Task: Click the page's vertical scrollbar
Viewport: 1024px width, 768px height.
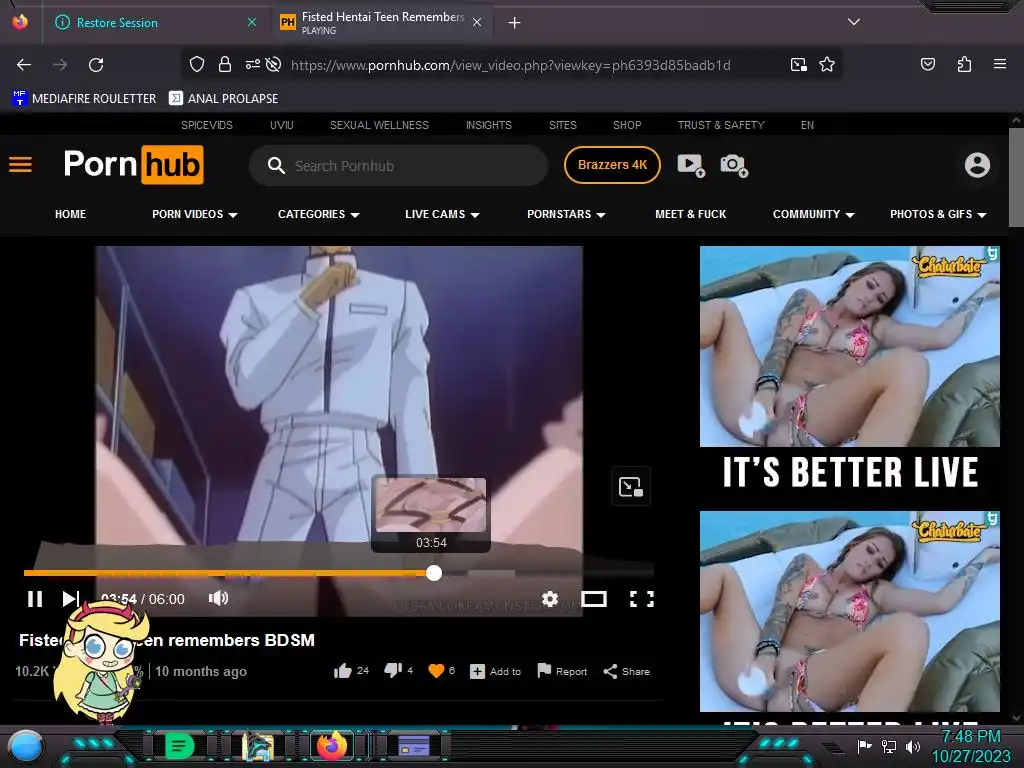Action: click(1016, 178)
